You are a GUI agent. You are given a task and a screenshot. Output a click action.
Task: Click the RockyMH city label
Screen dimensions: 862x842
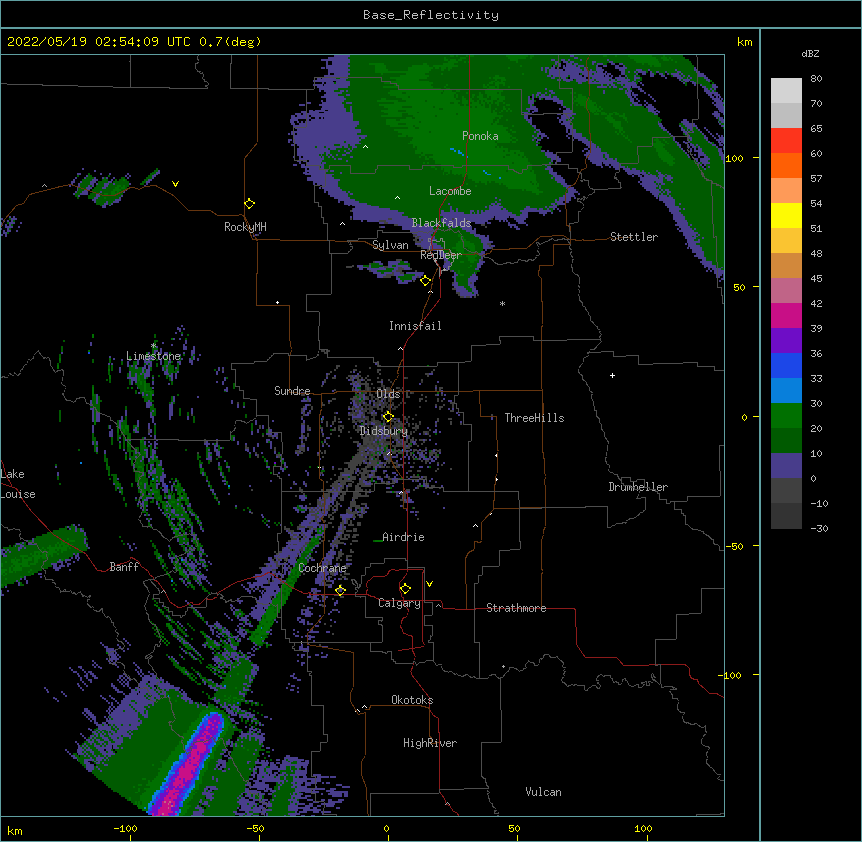pos(245,226)
